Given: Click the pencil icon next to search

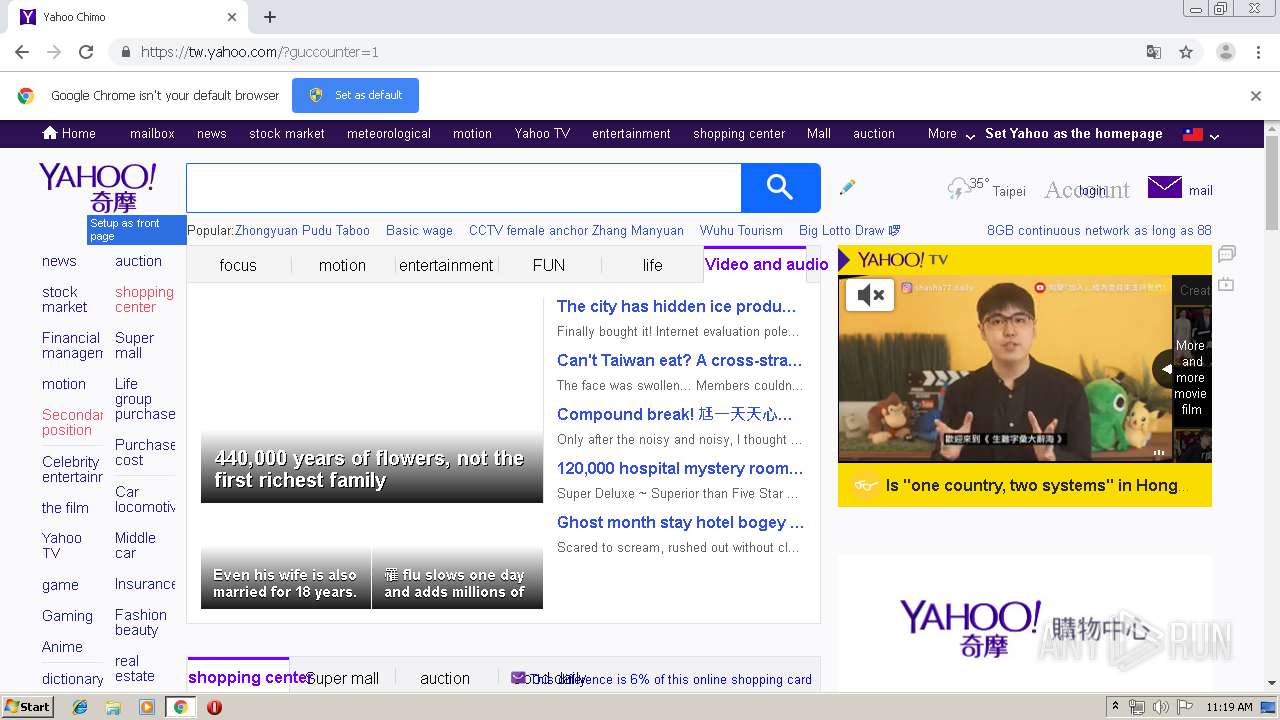Looking at the screenshot, I should [x=847, y=187].
